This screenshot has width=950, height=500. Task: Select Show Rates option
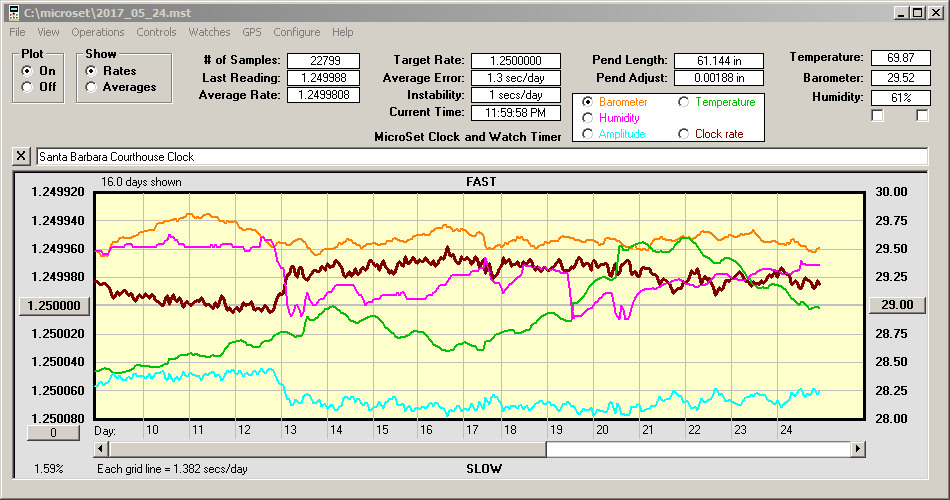(x=91, y=71)
